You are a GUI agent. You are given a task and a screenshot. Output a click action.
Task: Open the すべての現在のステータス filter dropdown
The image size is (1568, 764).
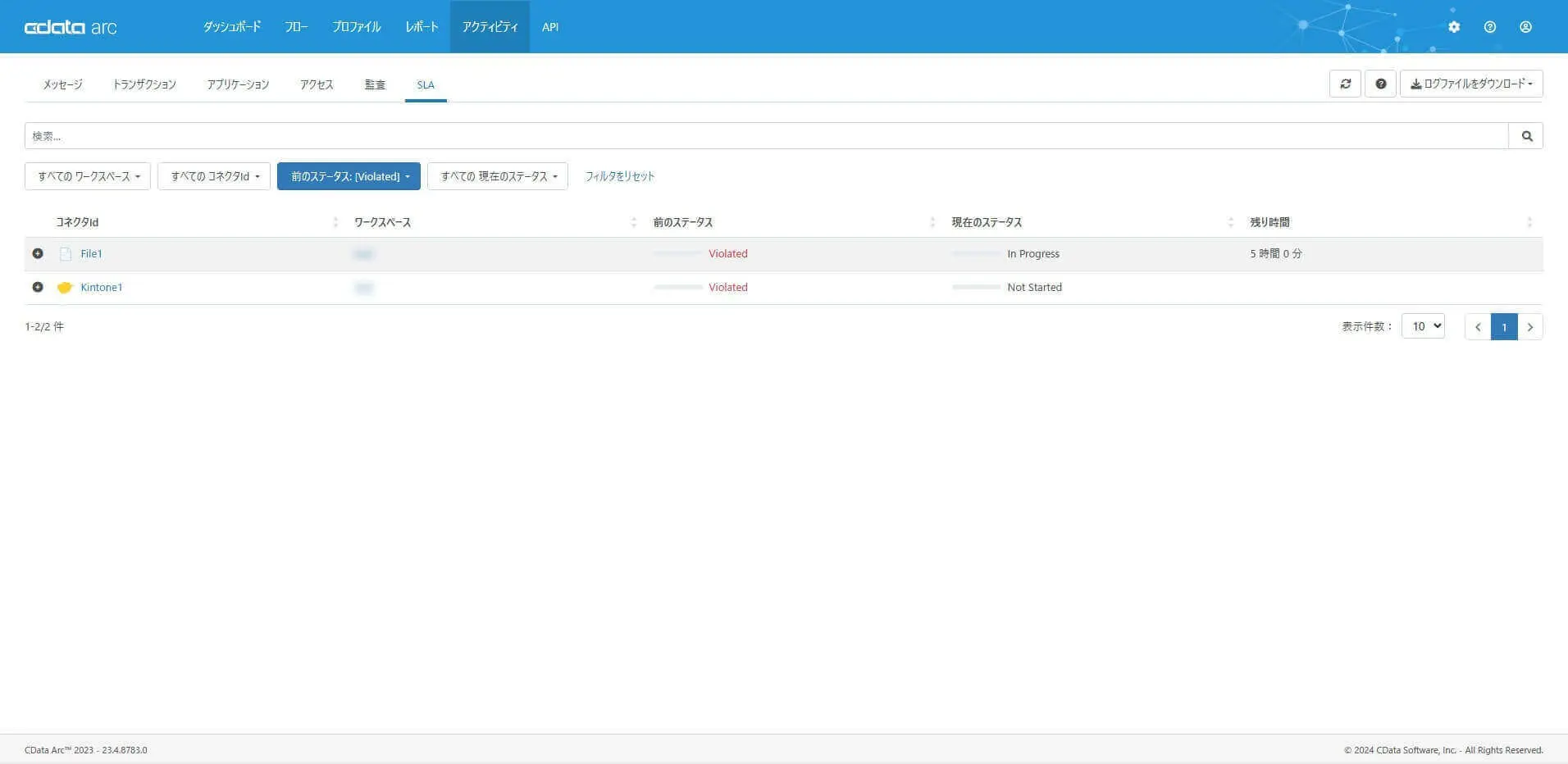498,176
